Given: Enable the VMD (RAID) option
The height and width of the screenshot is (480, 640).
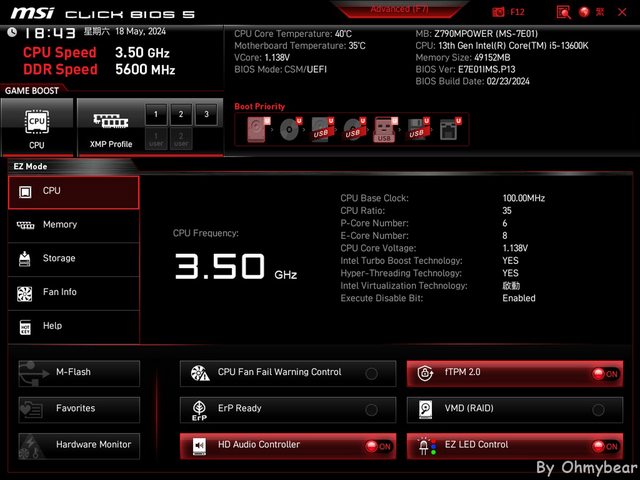Looking at the screenshot, I should 598,409.
